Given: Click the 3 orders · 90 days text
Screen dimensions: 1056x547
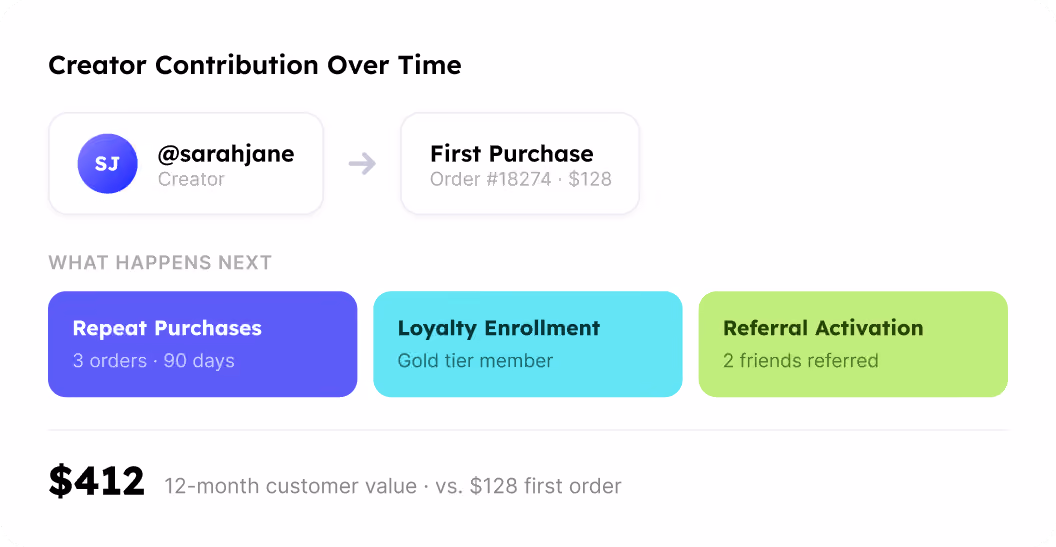Looking at the screenshot, I should 154,361.
